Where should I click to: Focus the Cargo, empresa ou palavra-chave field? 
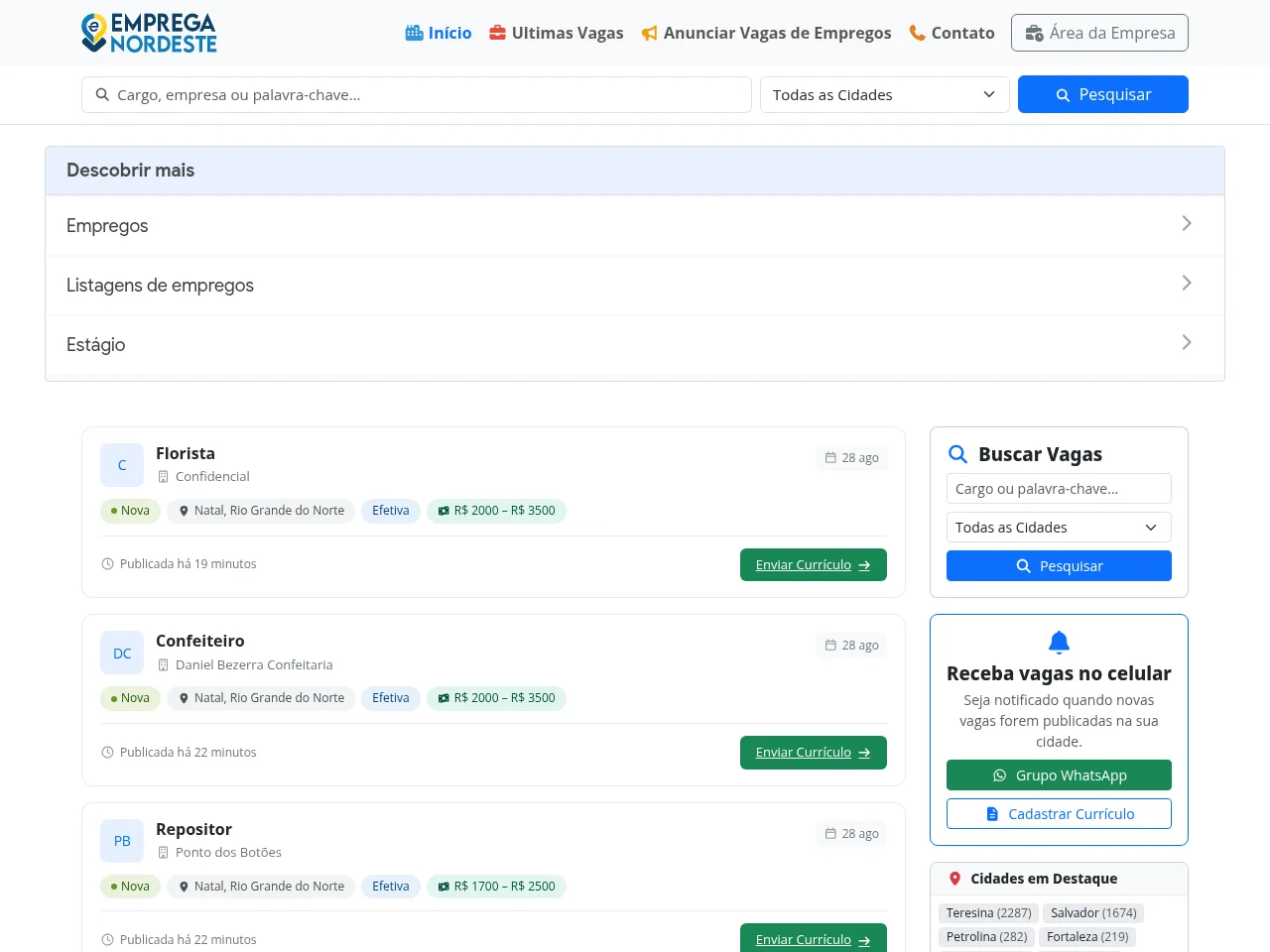pyautogui.click(x=417, y=94)
